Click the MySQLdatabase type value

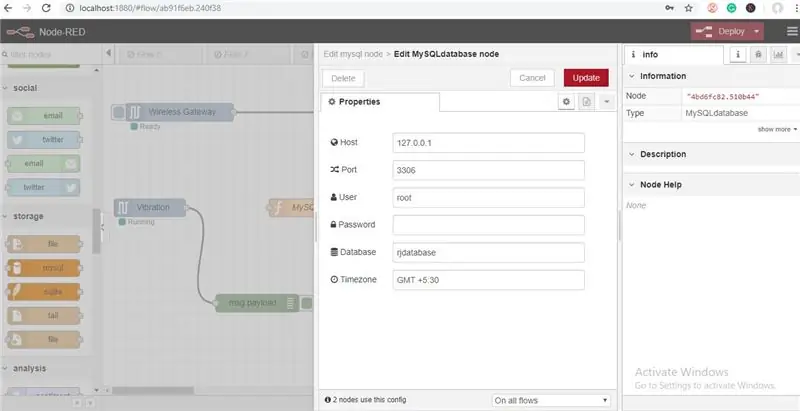tap(717, 113)
